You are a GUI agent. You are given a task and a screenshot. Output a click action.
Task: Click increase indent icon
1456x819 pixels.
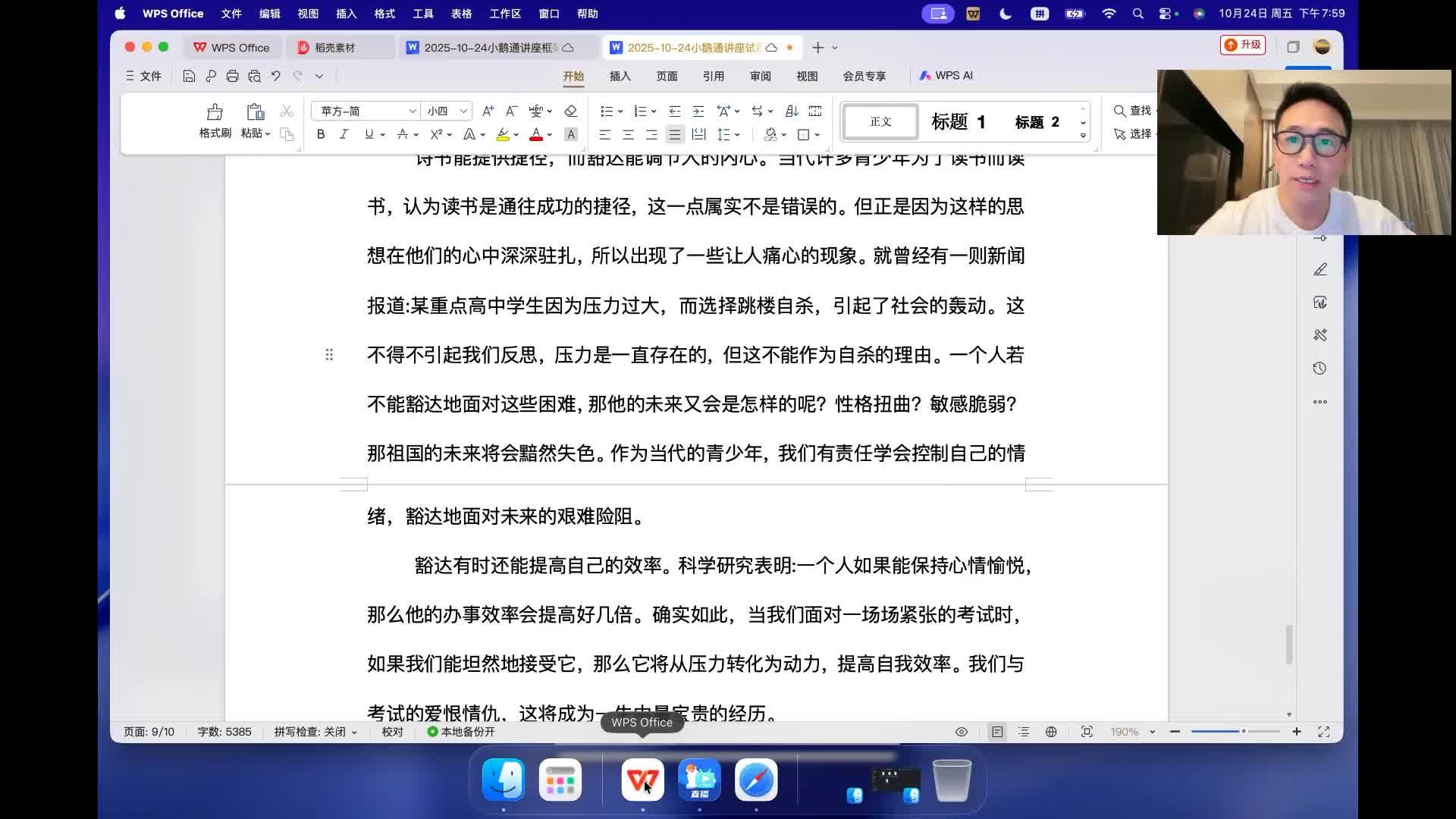point(698,111)
